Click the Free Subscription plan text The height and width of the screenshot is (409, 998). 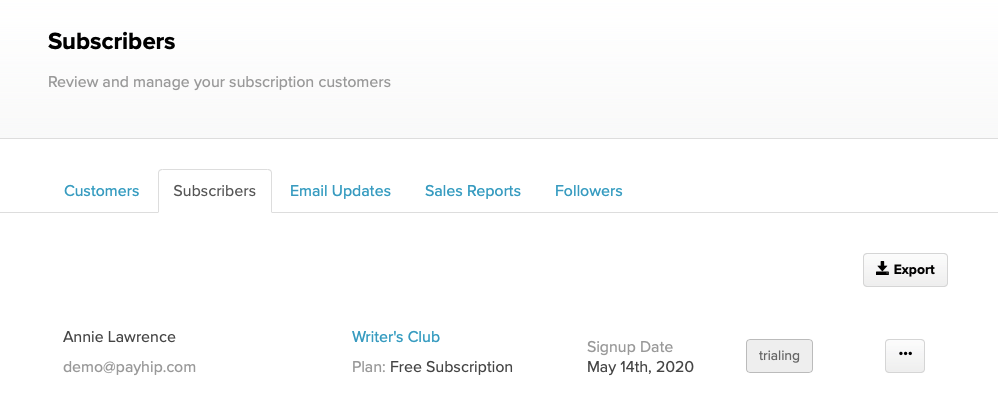tap(451, 367)
